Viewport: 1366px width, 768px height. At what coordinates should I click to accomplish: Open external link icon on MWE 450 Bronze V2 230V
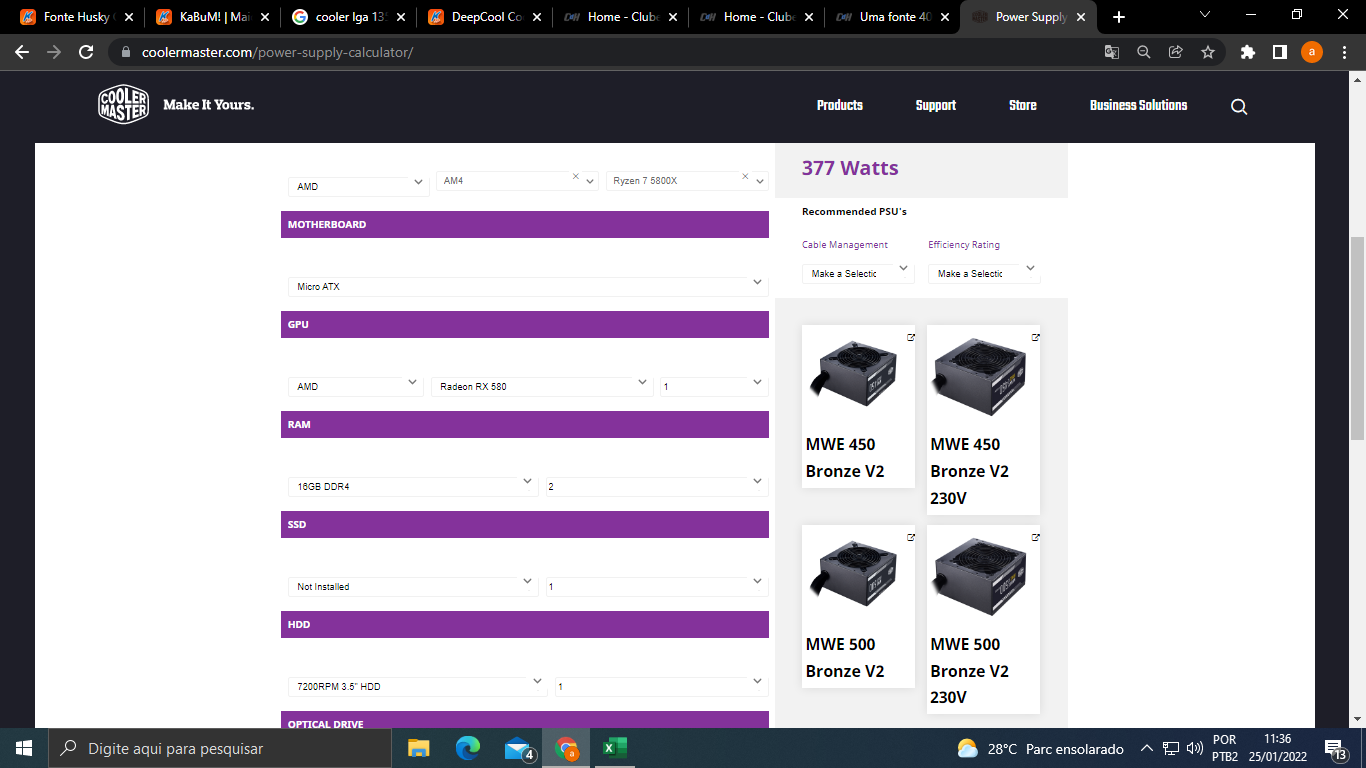point(1036,337)
